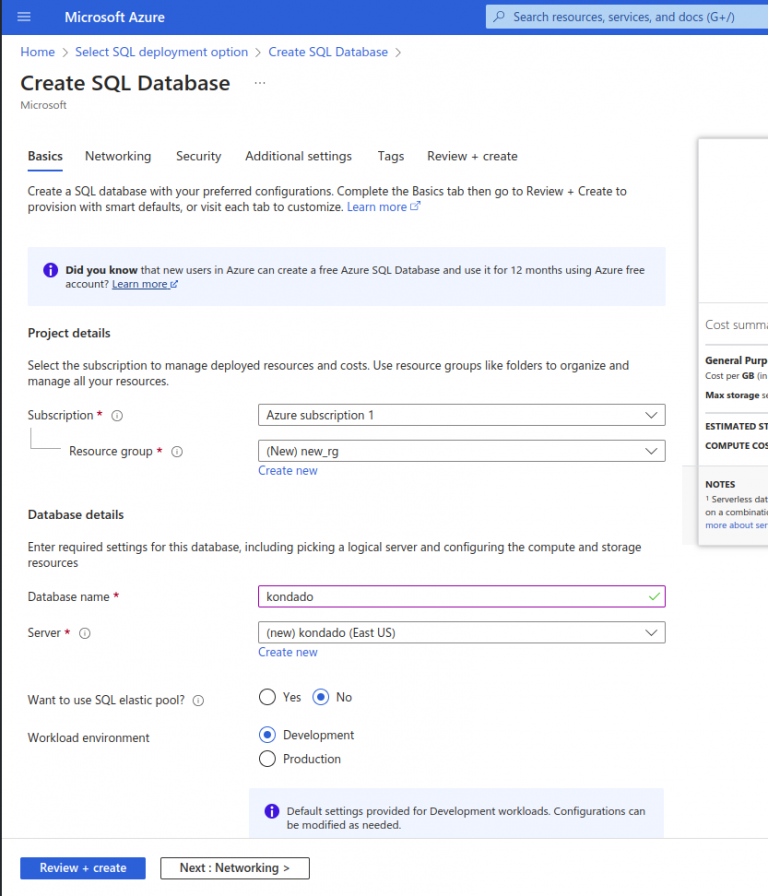Switch to the Networking tab
The height and width of the screenshot is (896, 768).
click(118, 156)
